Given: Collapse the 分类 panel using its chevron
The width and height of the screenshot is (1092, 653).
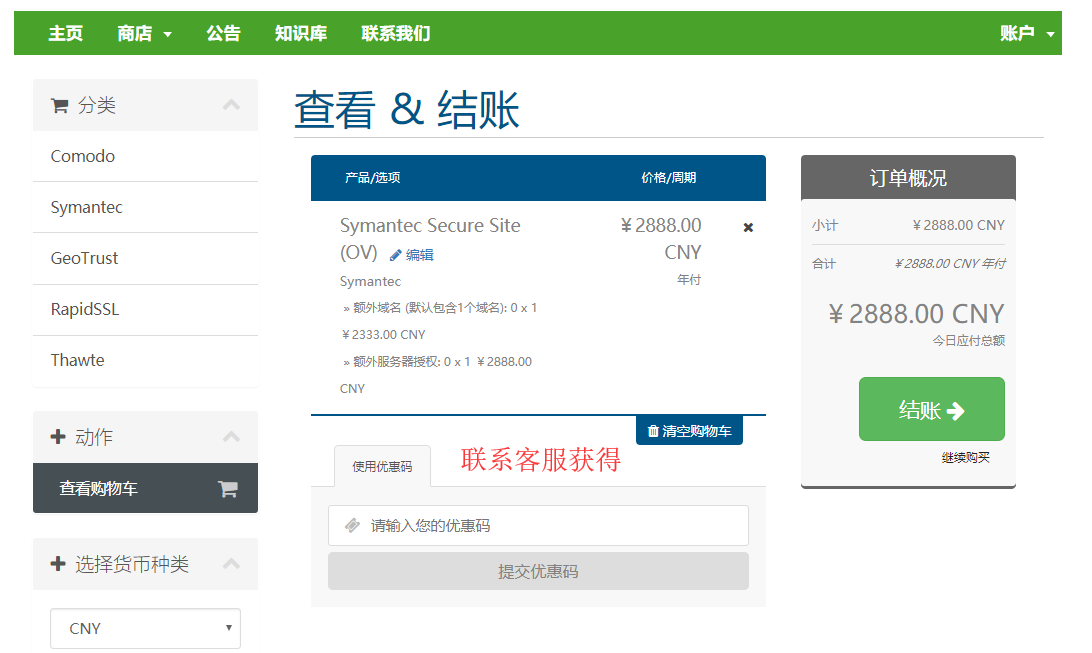Looking at the screenshot, I should (x=231, y=105).
